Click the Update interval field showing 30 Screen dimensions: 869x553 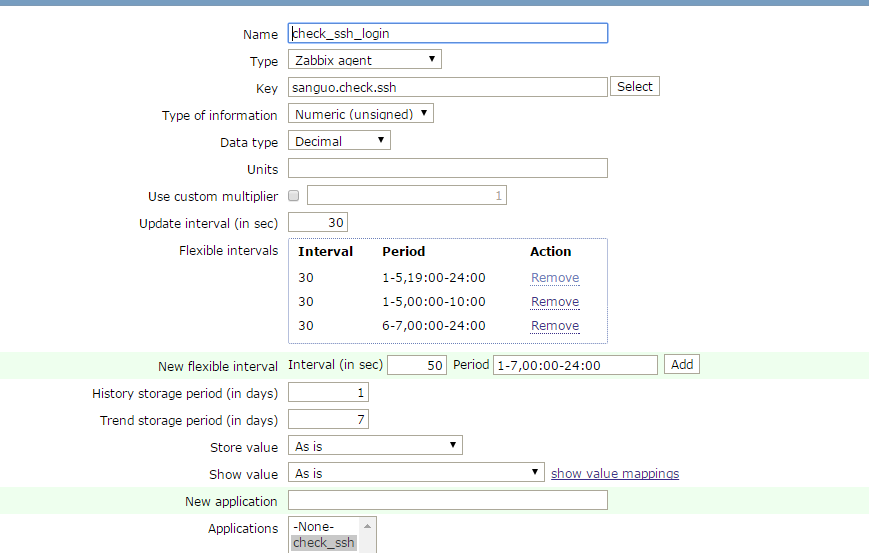tap(318, 222)
